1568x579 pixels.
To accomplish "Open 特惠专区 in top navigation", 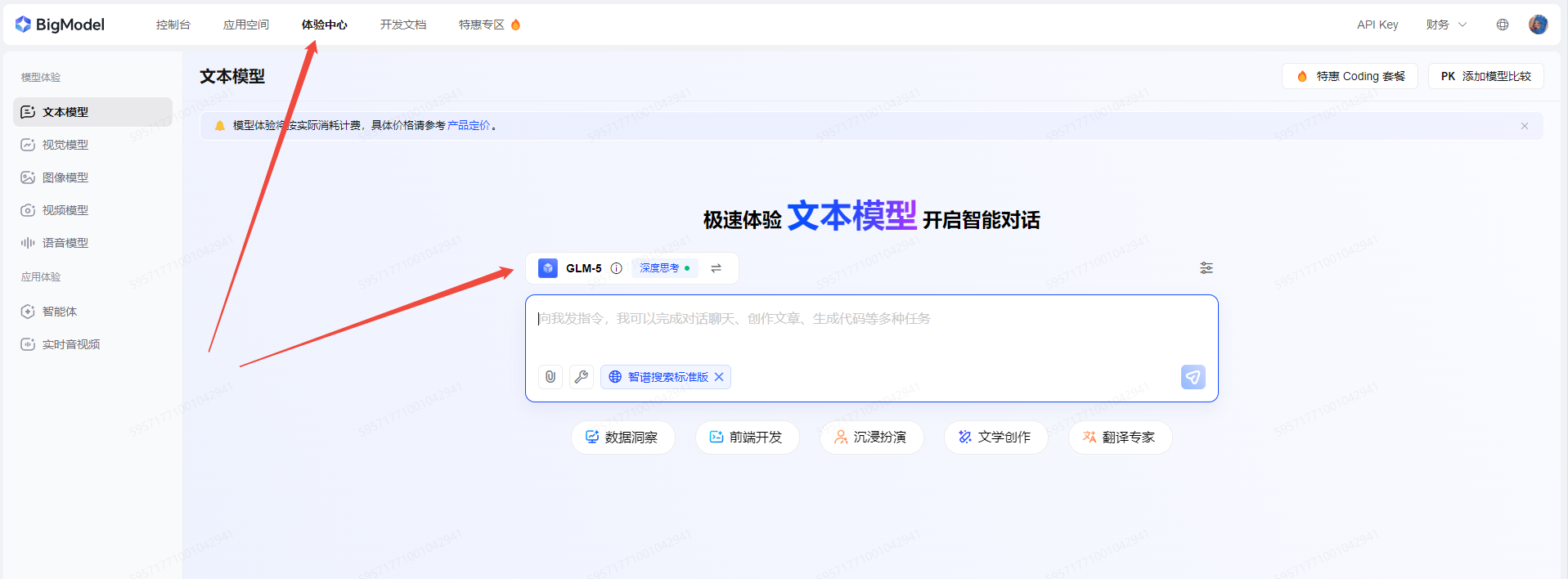I will point(482,25).
